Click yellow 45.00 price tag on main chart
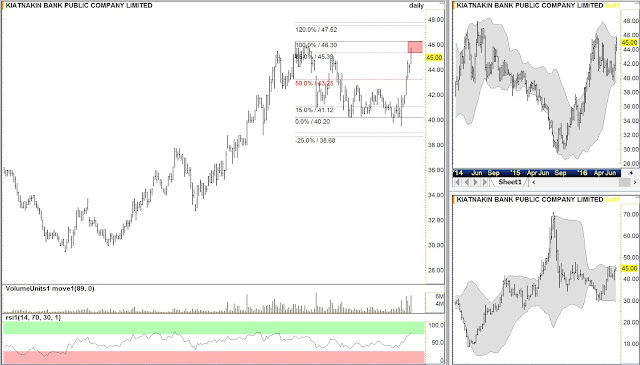 pyautogui.click(x=434, y=58)
